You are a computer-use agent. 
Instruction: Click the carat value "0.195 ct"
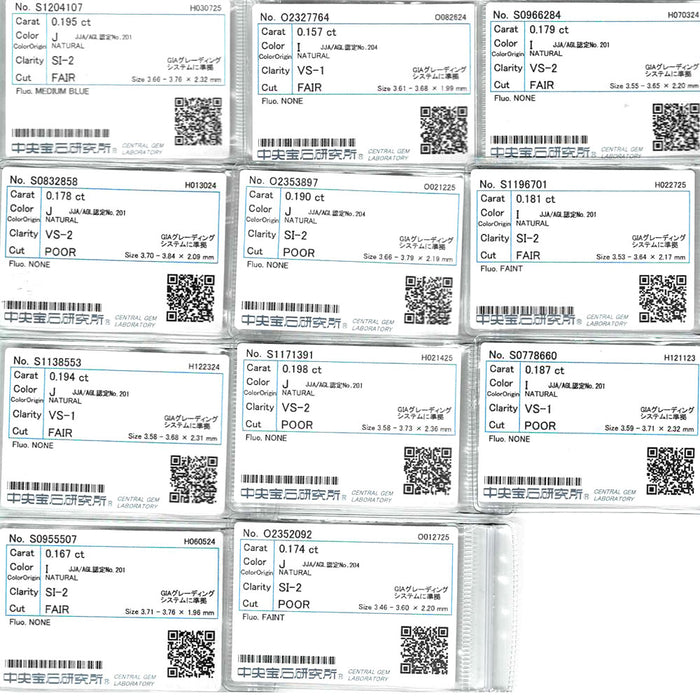(71, 22)
